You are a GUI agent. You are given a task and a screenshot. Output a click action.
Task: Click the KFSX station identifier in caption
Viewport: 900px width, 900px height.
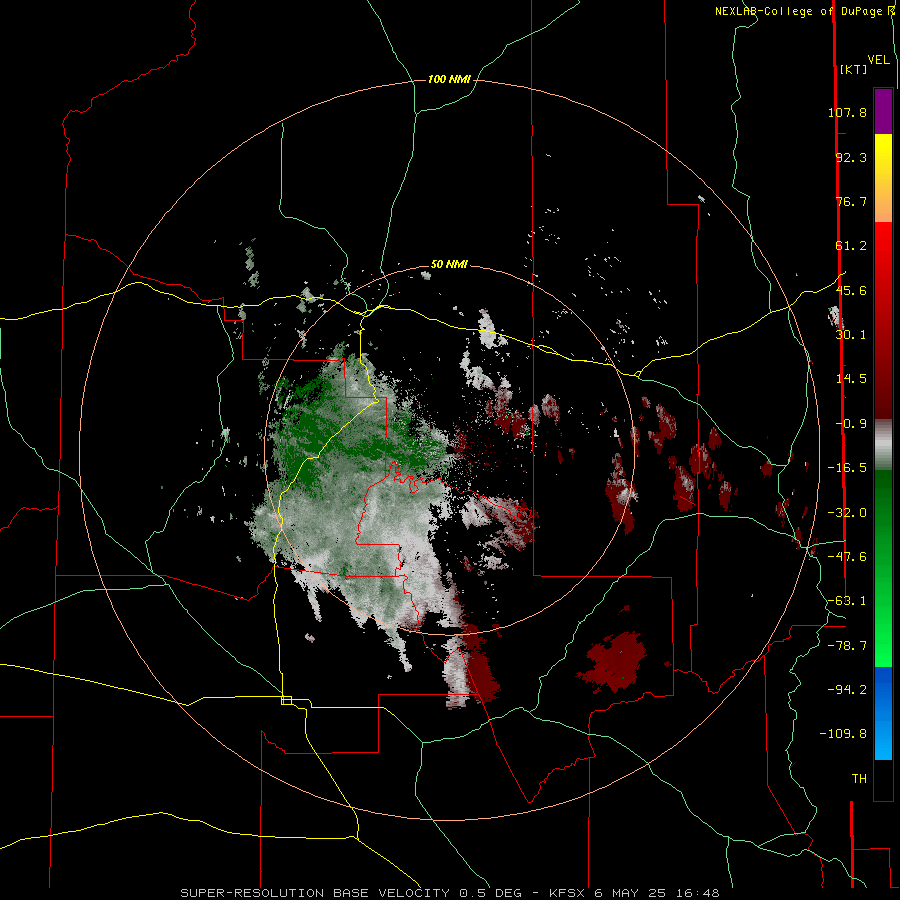pyautogui.click(x=569, y=893)
